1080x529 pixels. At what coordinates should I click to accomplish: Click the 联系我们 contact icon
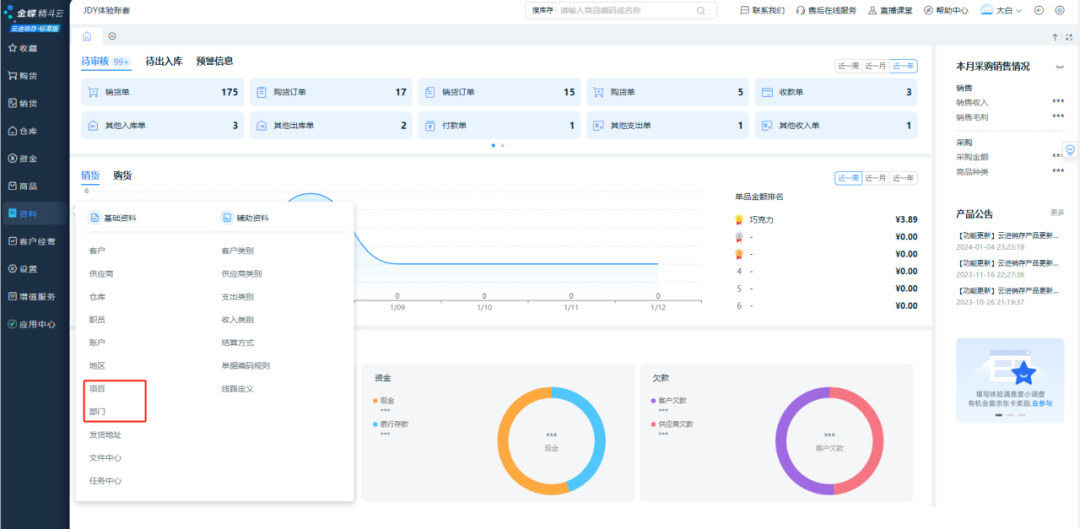(744, 10)
